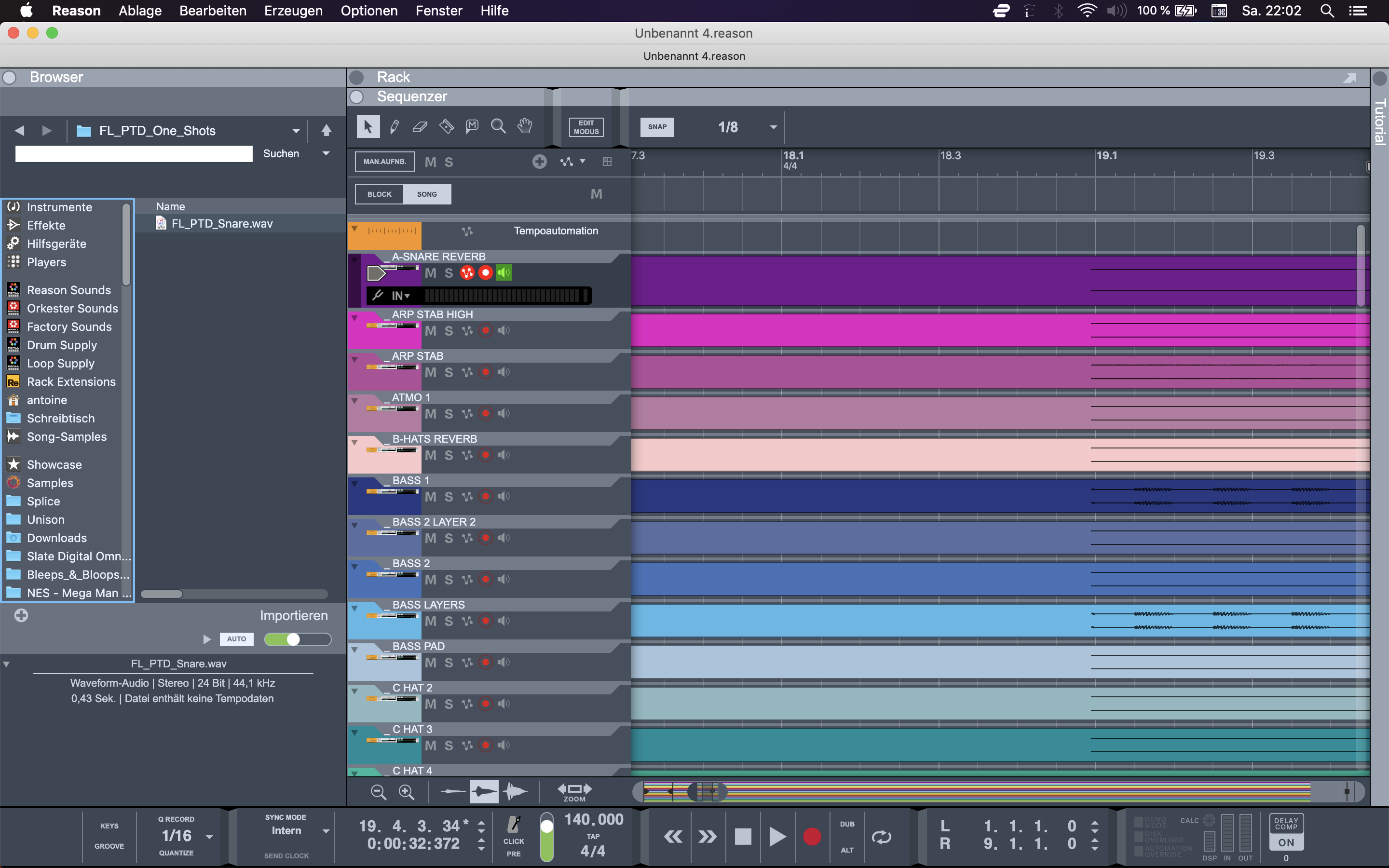
Task: Click the add track plus icon
Action: [539, 162]
